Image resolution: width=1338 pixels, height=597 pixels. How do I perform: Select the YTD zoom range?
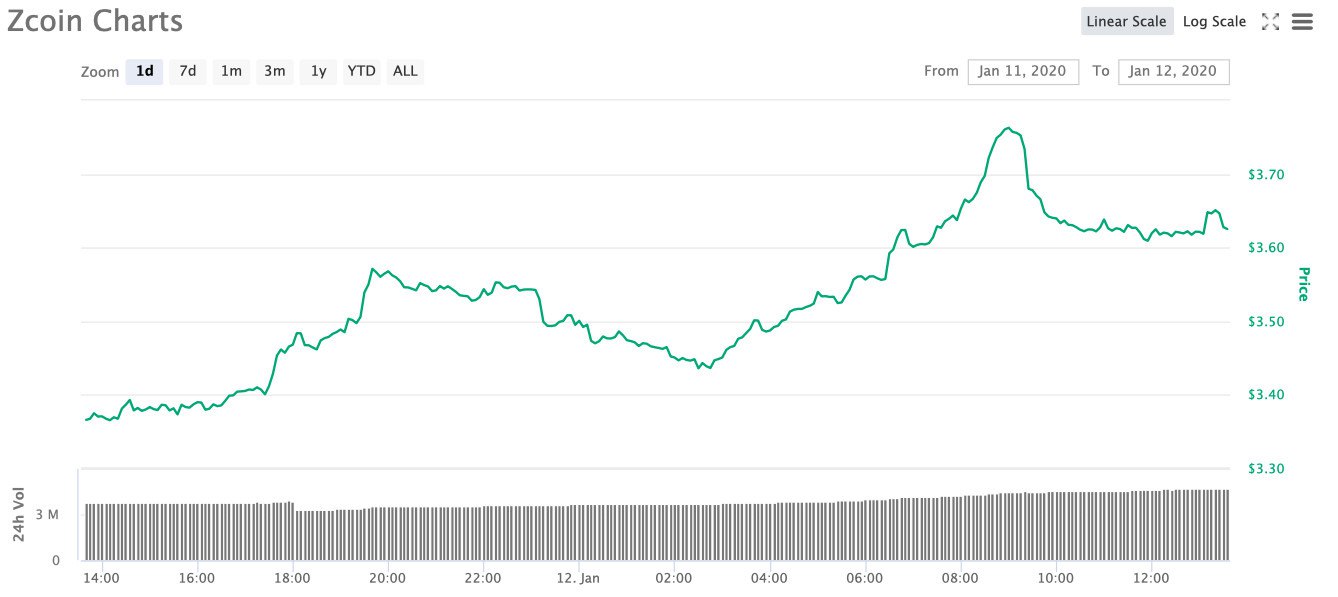pyautogui.click(x=362, y=71)
